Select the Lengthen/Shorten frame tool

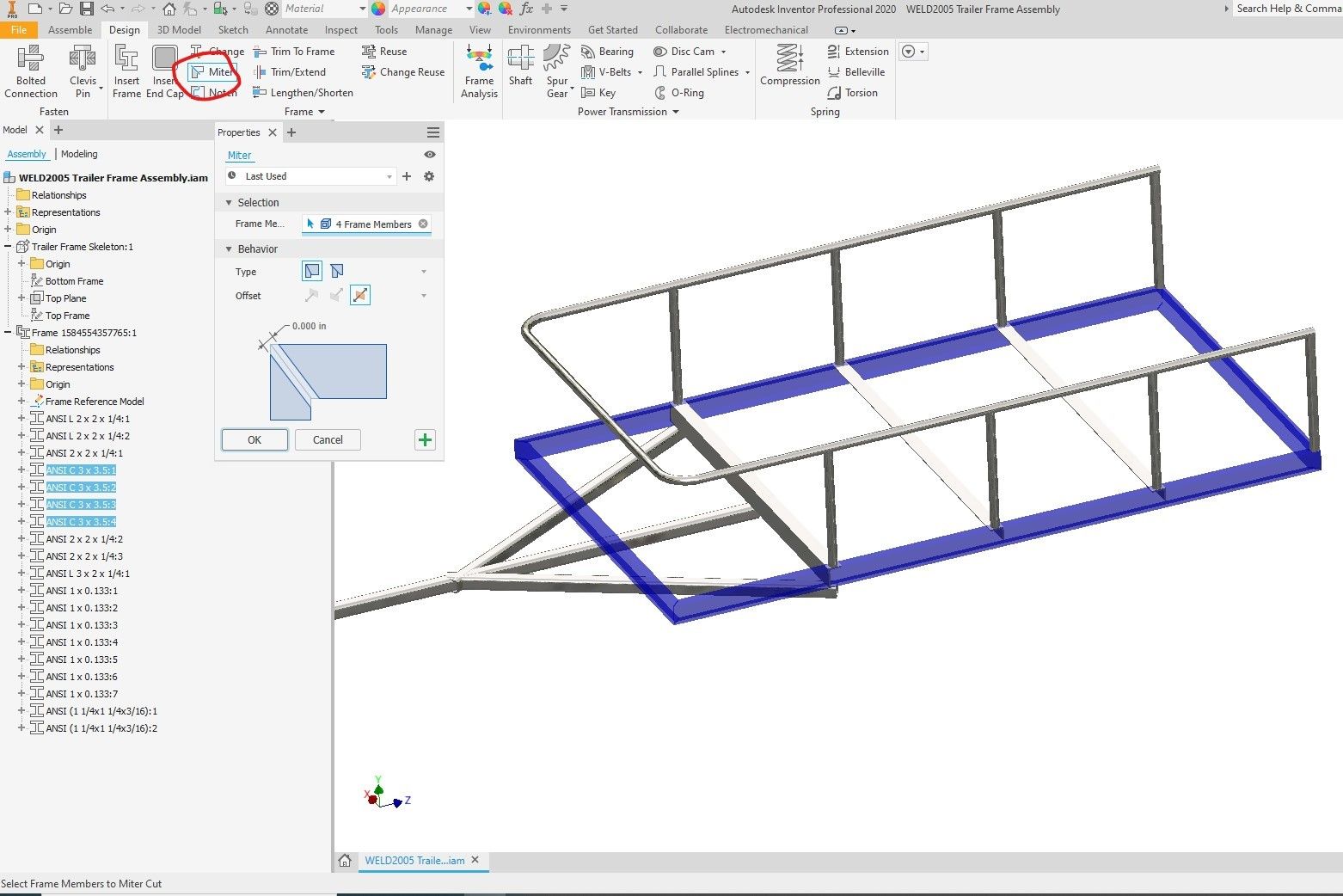(x=303, y=93)
